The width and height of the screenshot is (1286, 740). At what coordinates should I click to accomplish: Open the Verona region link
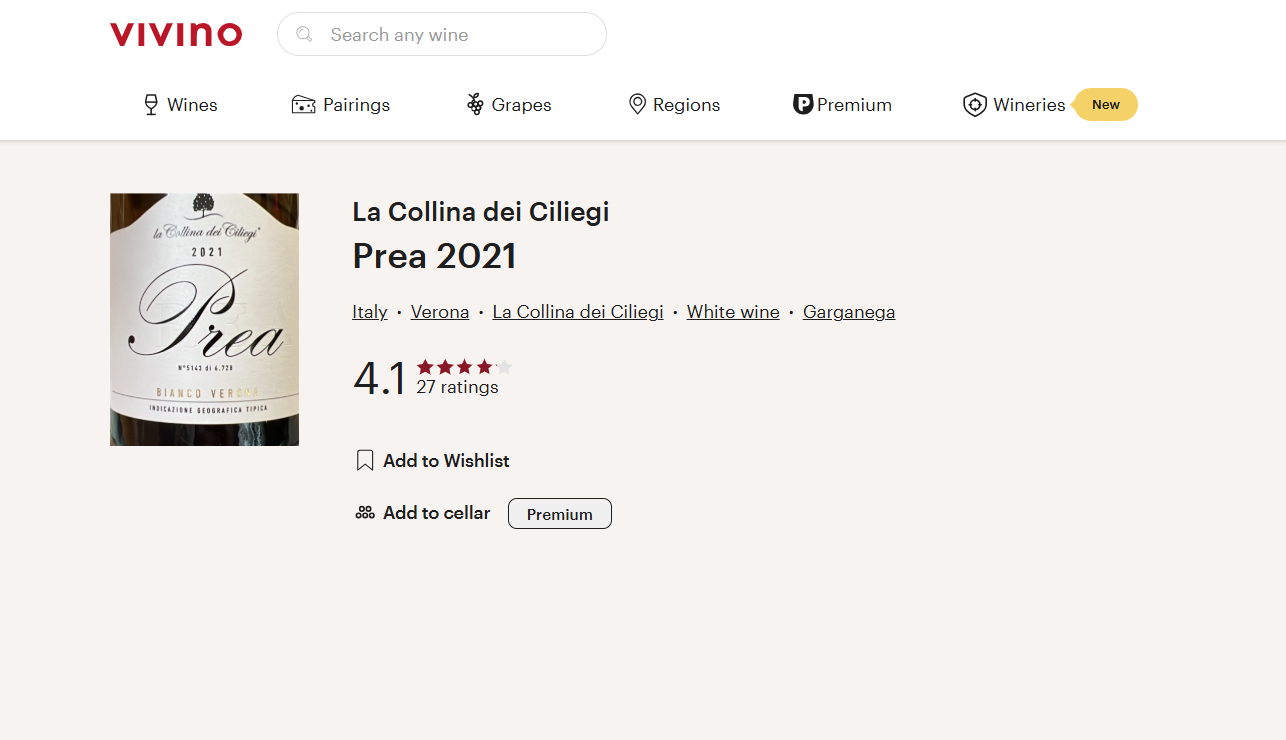click(x=440, y=312)
